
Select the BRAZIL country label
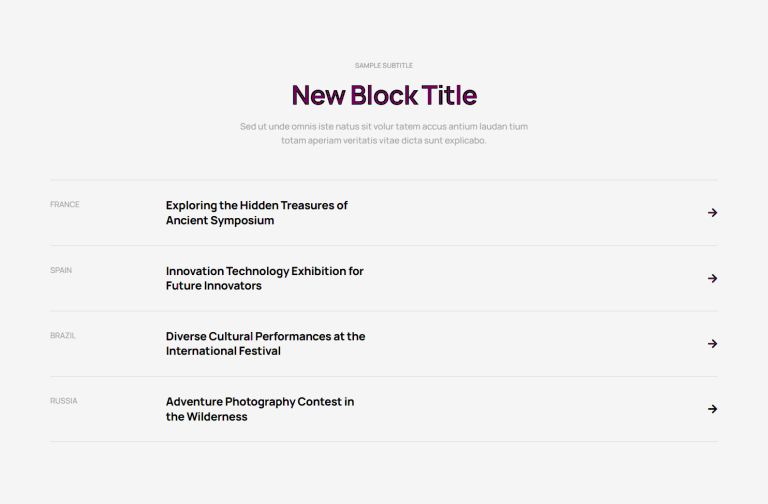pos(63,336)
